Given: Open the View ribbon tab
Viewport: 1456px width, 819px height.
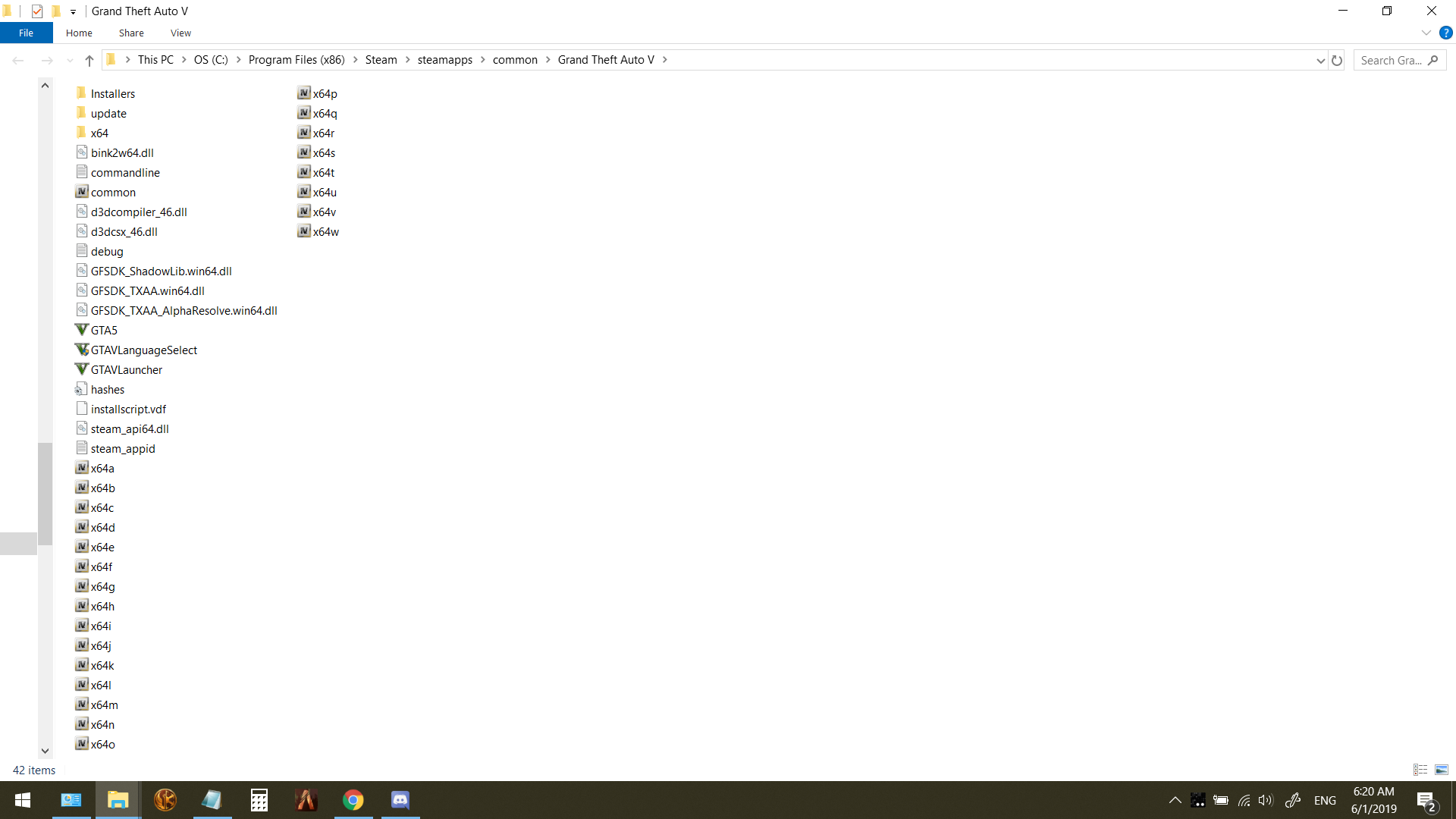Looking at the screenshot, I should (x=180, y=33).
